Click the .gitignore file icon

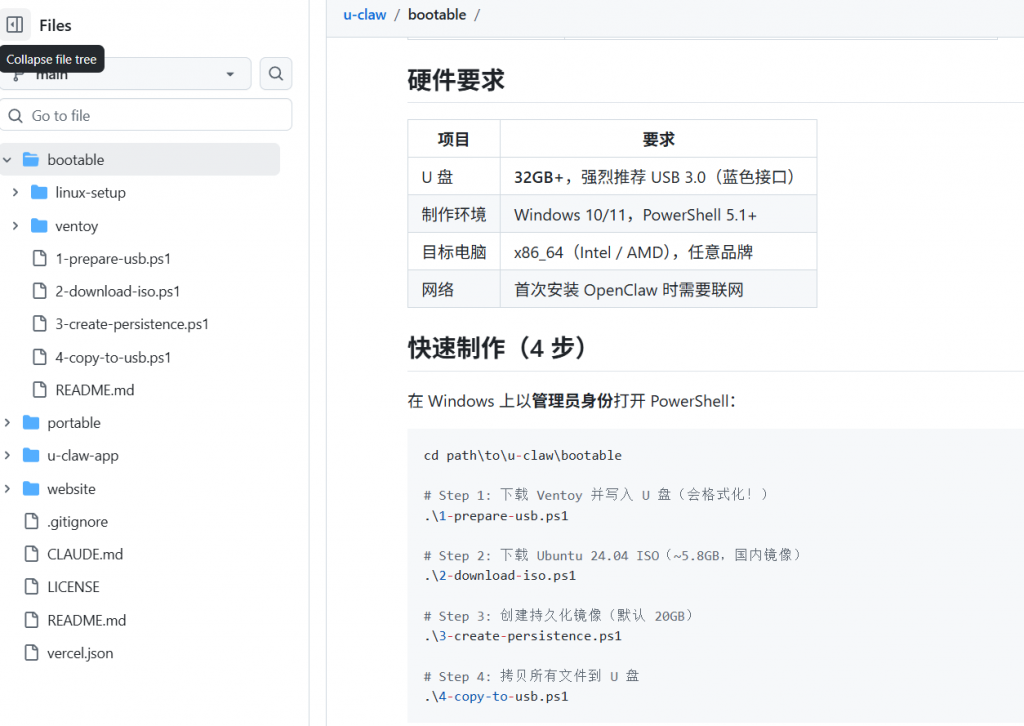pyautogui.click(x=31, y=522)
